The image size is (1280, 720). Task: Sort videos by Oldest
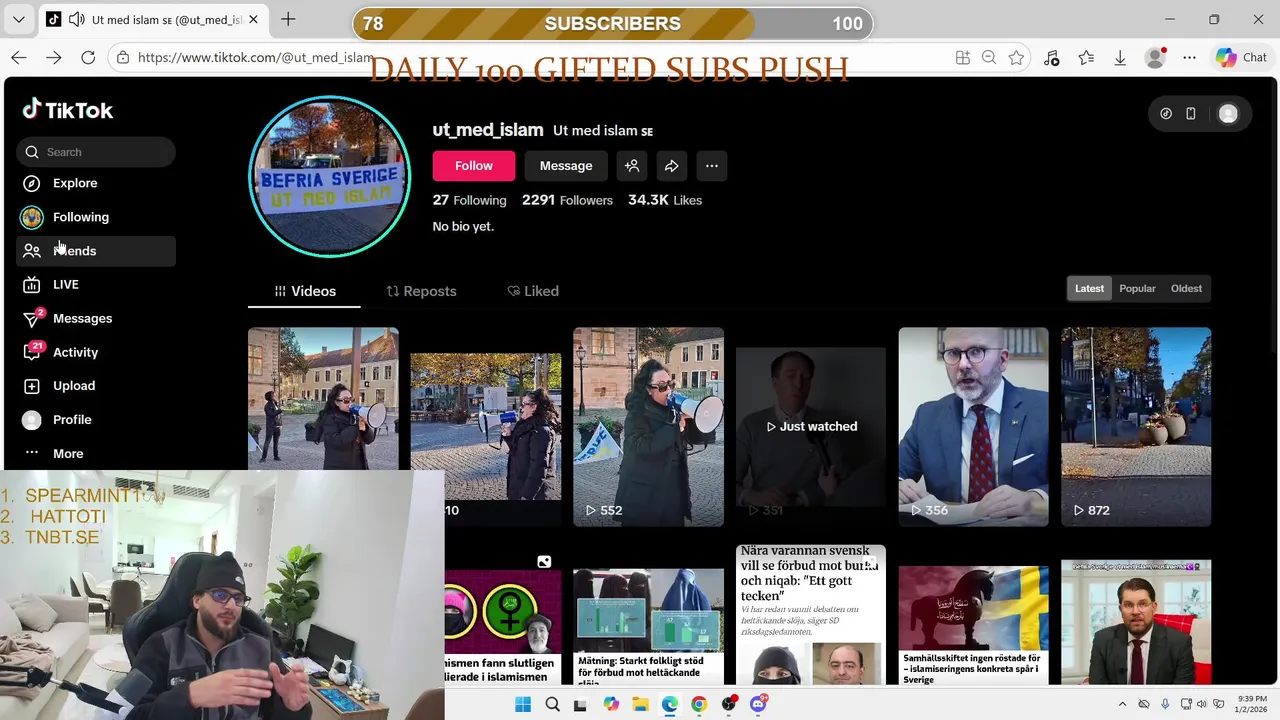pos(1186,288)
